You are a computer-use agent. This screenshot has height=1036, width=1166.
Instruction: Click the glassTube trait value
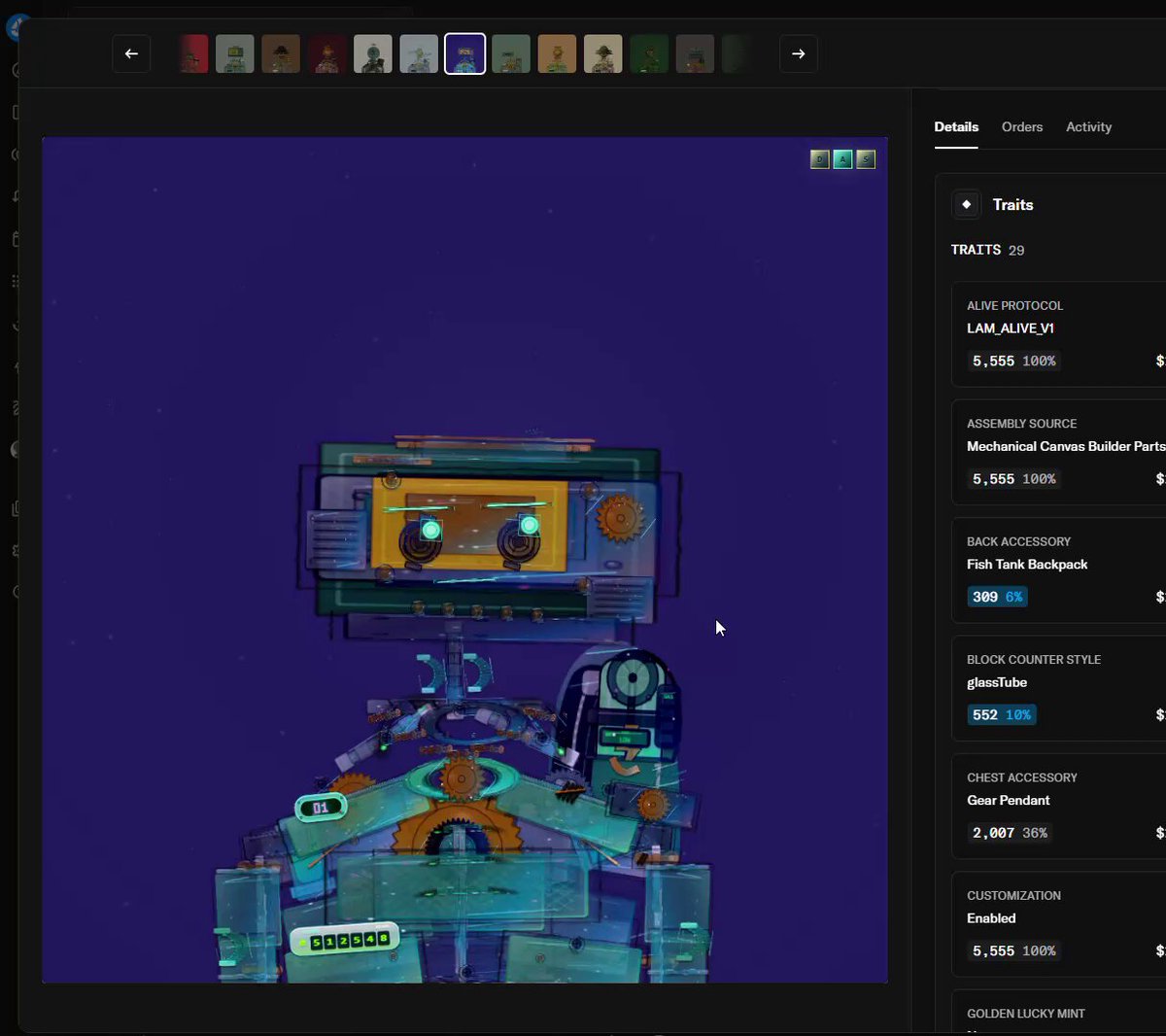997,682
